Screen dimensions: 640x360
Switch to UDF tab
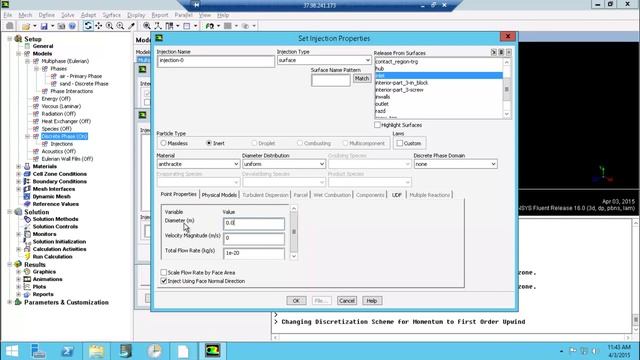[397, 195]
